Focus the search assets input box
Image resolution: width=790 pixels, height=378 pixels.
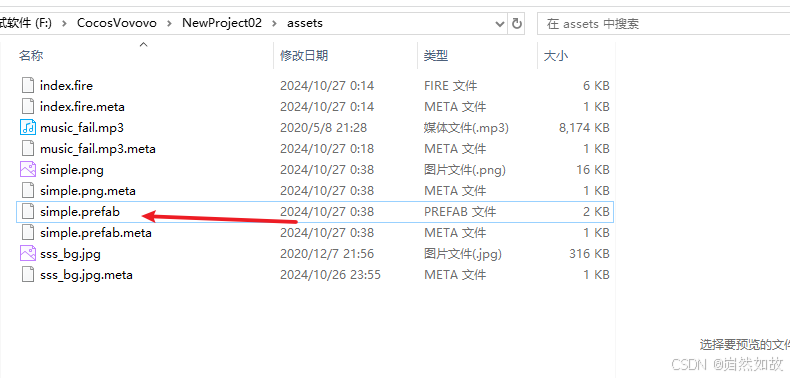tap(663, 23)
